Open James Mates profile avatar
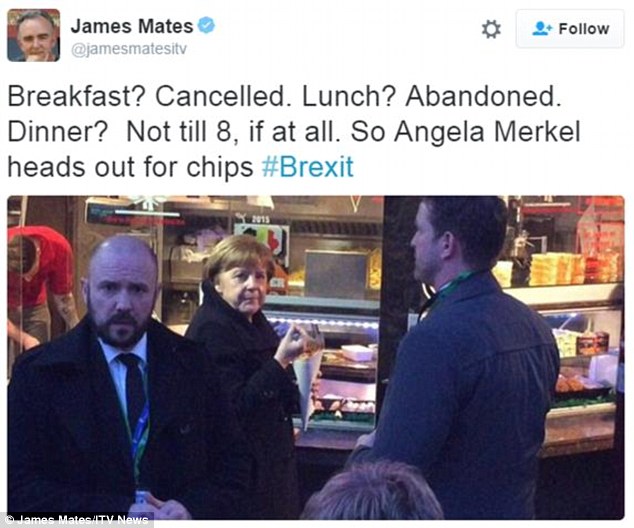Viewport: 634px width, 528px height. click(x=34, y=35)
